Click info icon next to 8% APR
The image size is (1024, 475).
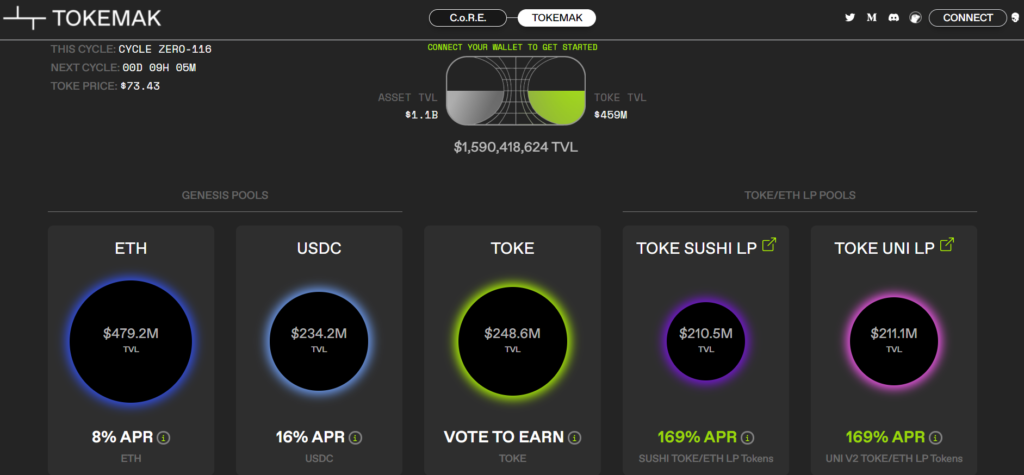(164, 438)
